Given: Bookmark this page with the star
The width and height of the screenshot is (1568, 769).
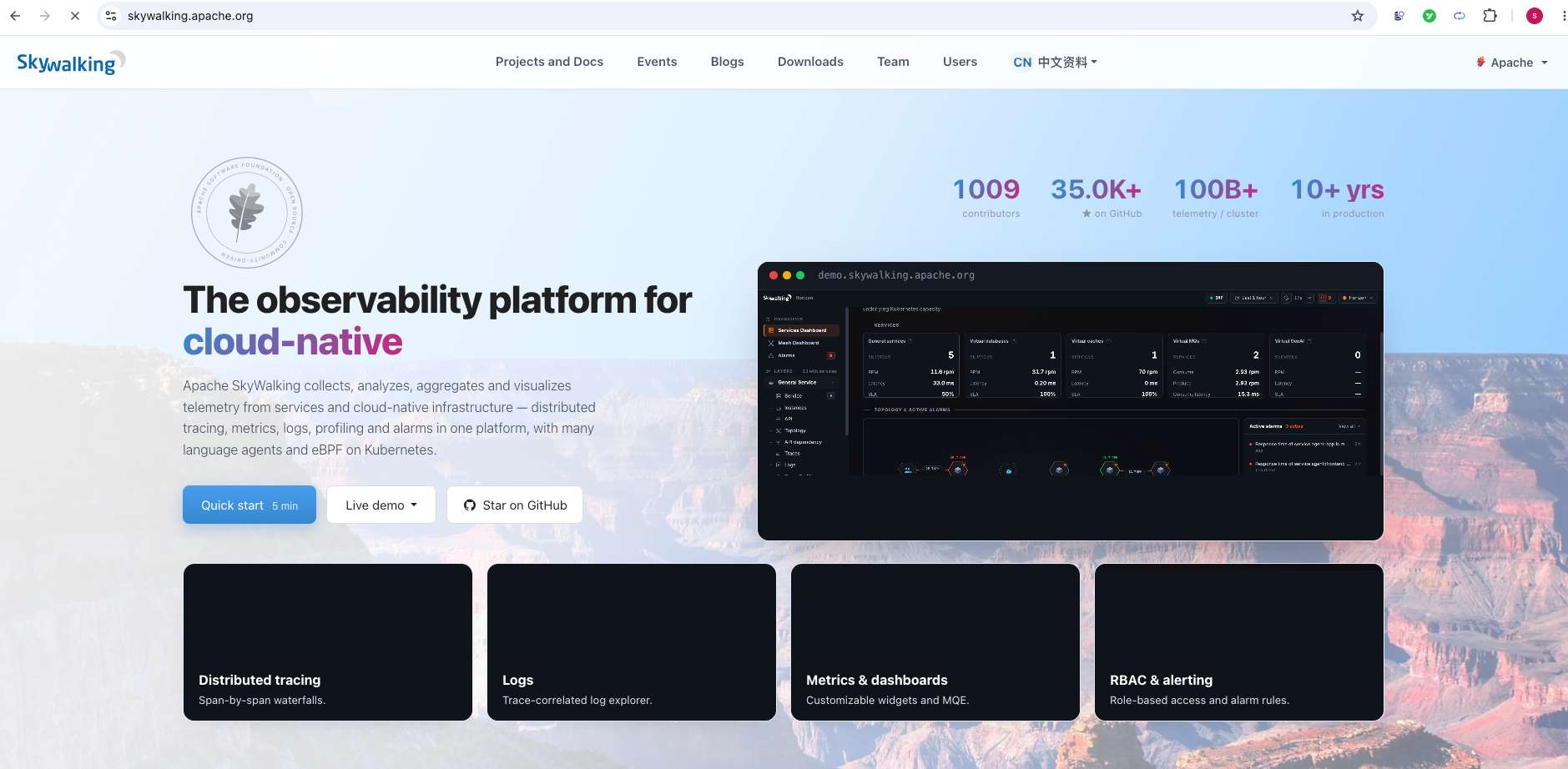Looking at the screenshot, I should [x=1358, y=16].
